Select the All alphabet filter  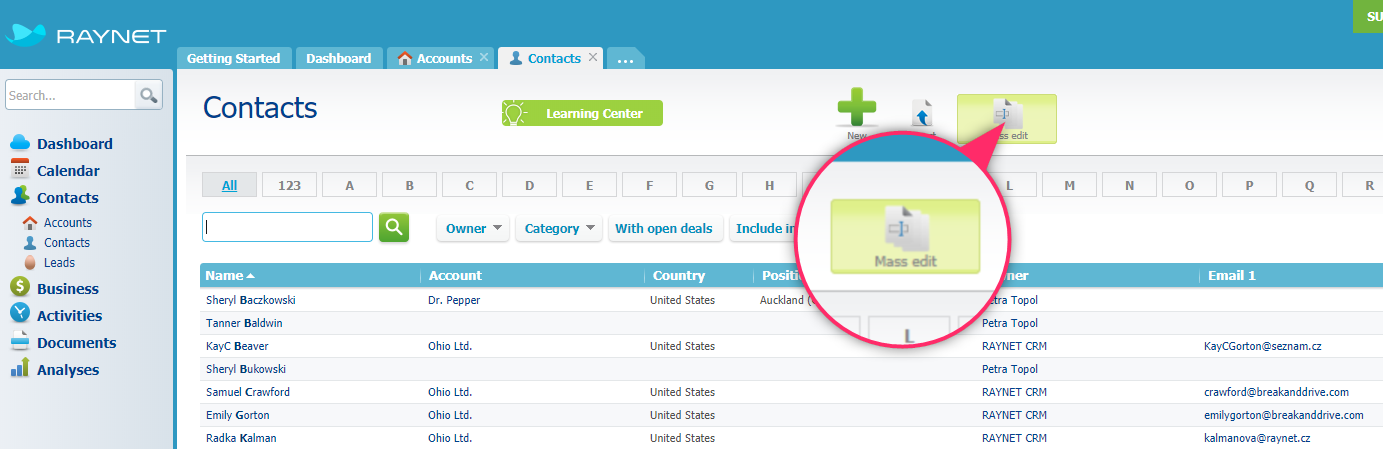click(229, 185)
